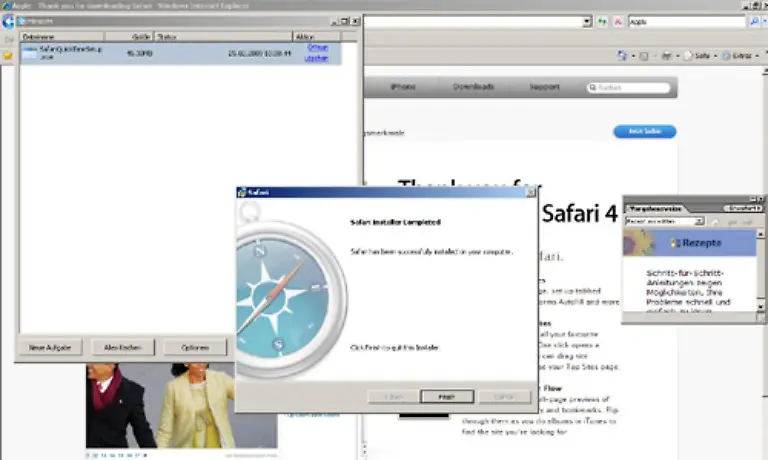Click the Alles löschen button
Image resolution: width=768 pixels, height=460 pixels.
coord(122,347)
